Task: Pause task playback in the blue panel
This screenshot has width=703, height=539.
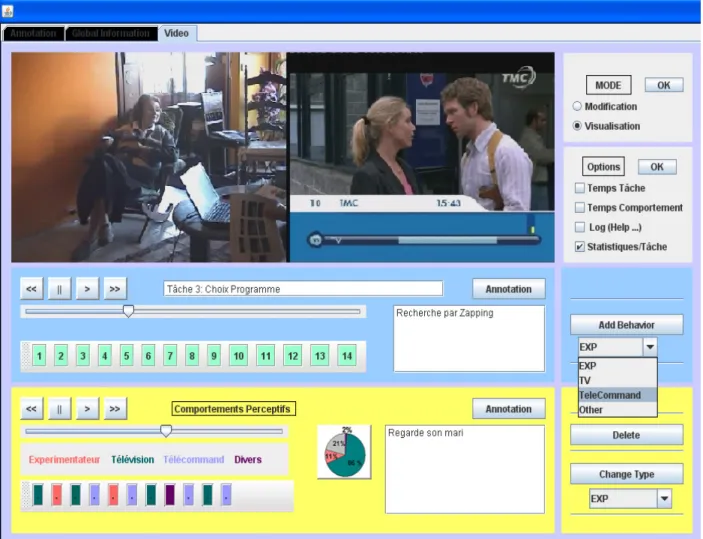Action: click(x=59, y=289)
